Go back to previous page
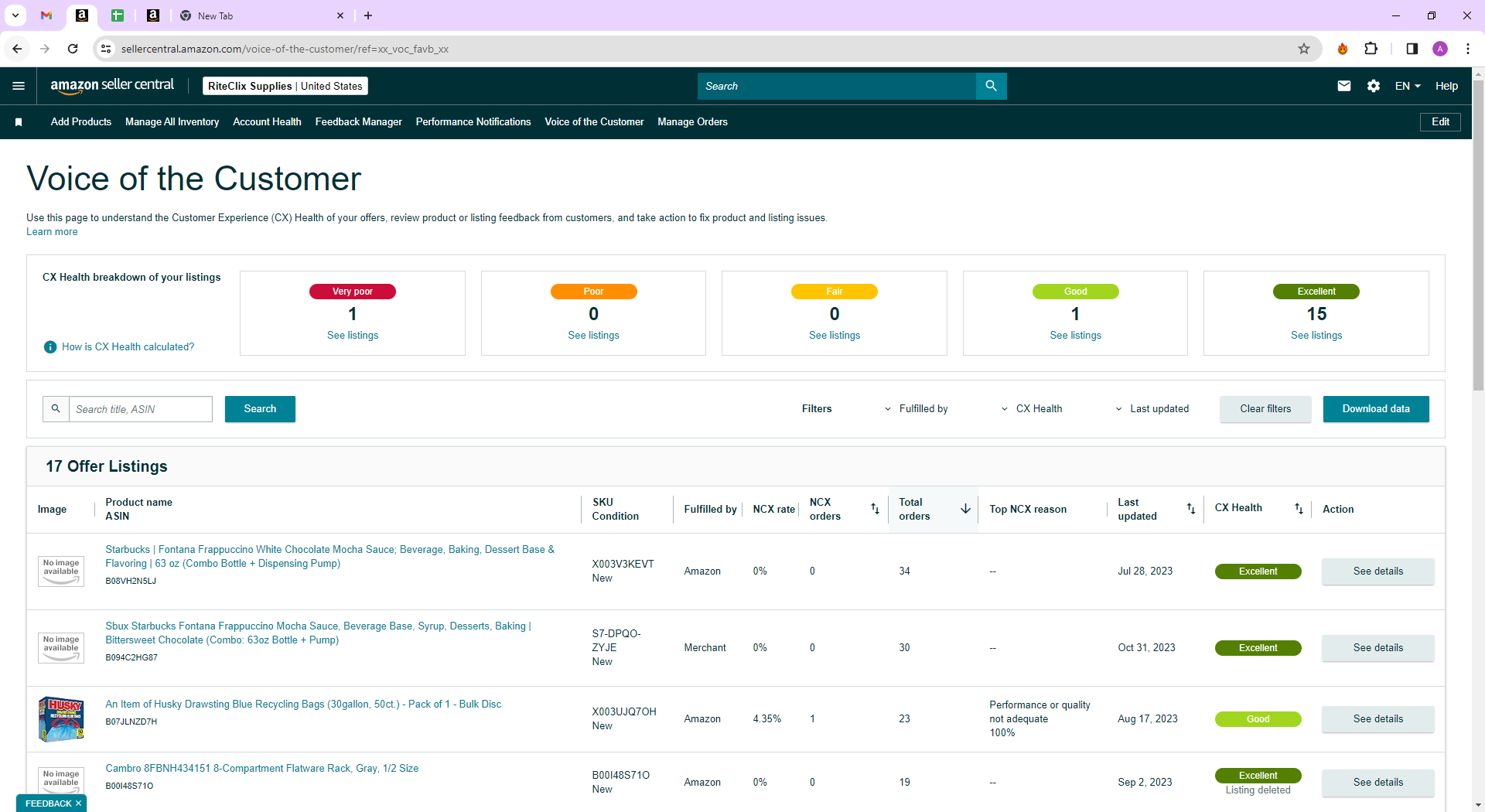 pos(17,49)
